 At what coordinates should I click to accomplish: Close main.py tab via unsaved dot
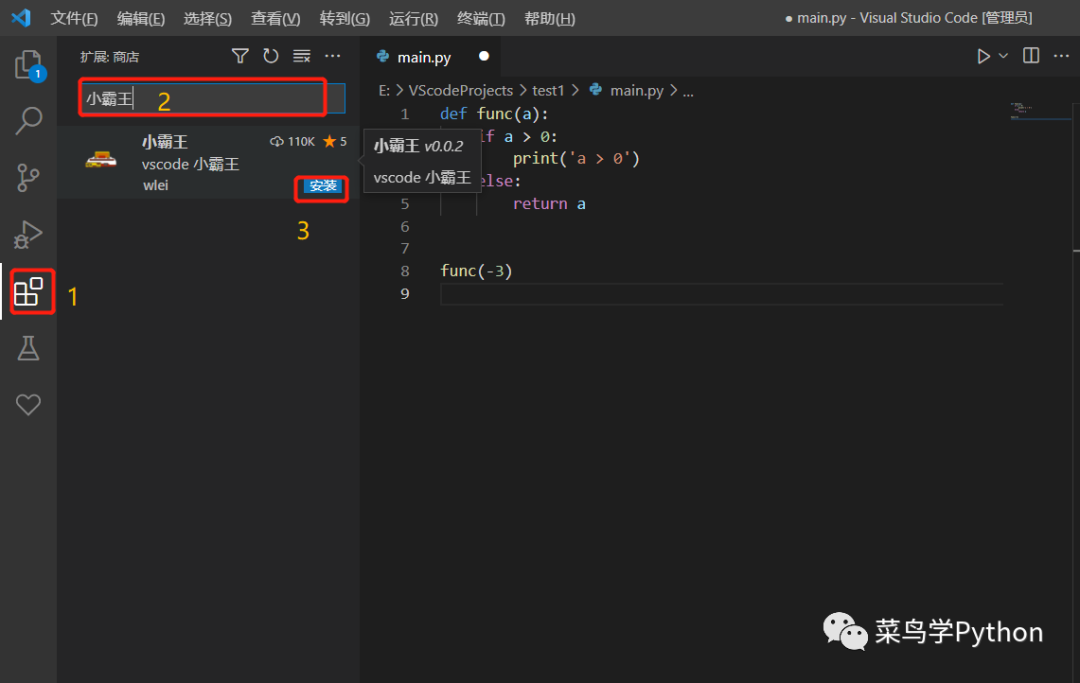tap(484, 56)
